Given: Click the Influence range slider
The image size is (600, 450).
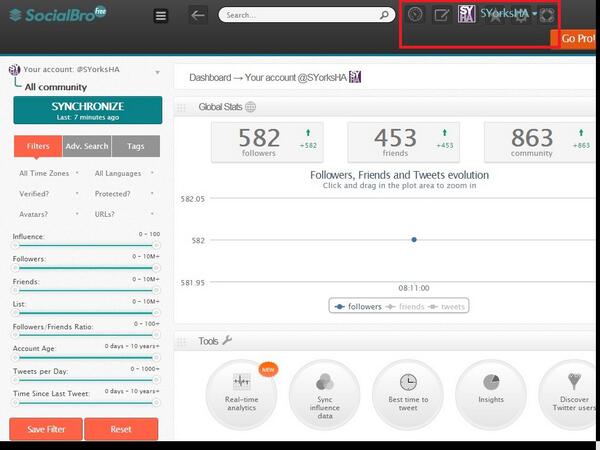Looking at the screenshot, I should coord(86,245).
